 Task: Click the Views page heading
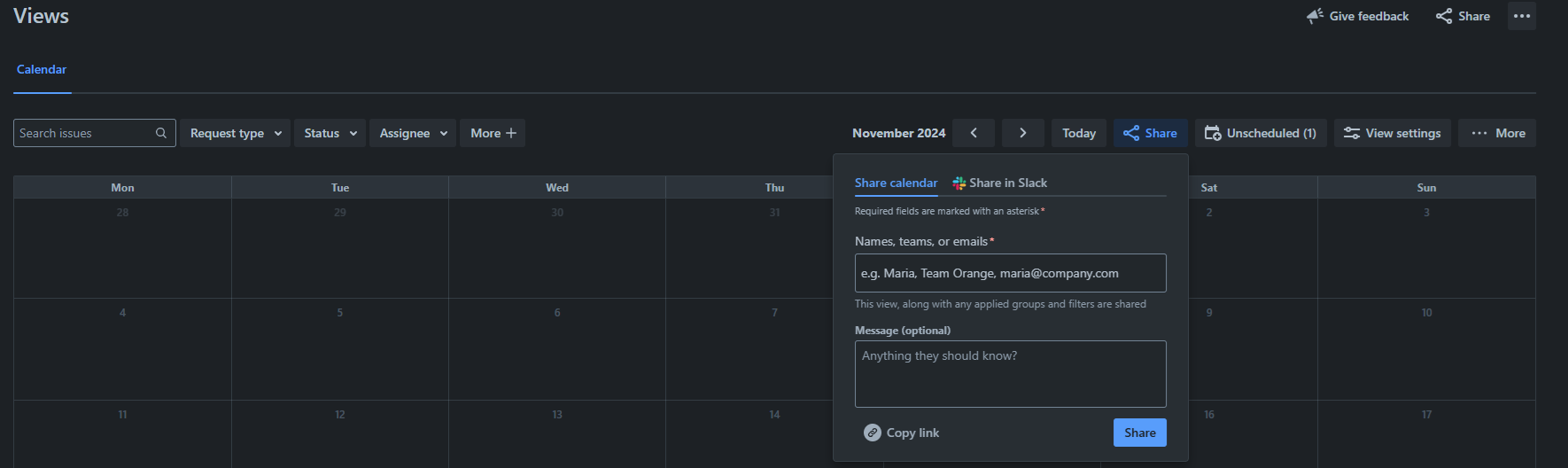coord(41,16)
